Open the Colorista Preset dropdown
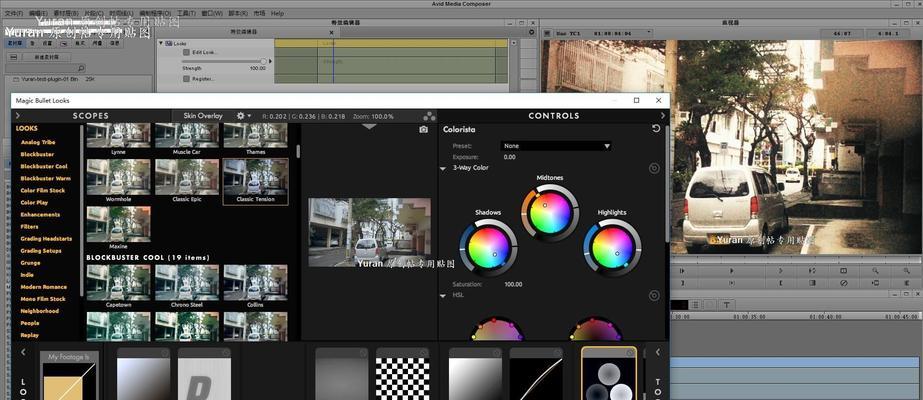Viewport: 923px width, 400px height. 556,146
